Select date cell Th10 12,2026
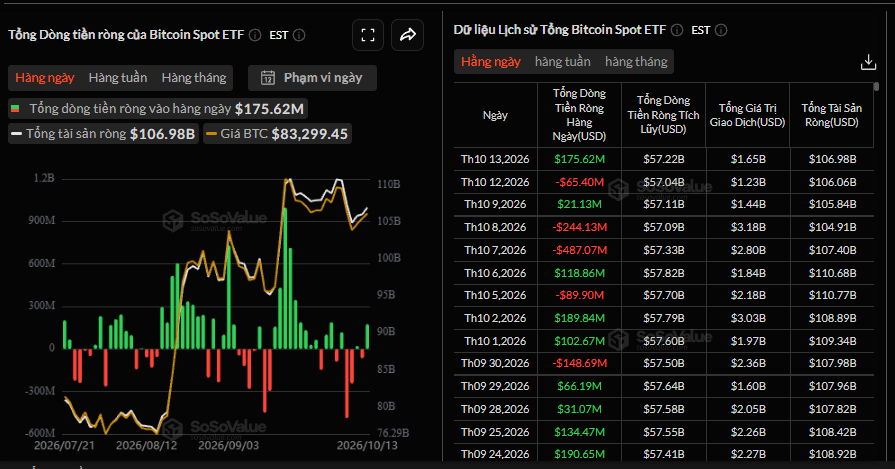The image size is (895, 469). (x=495, y=182)
